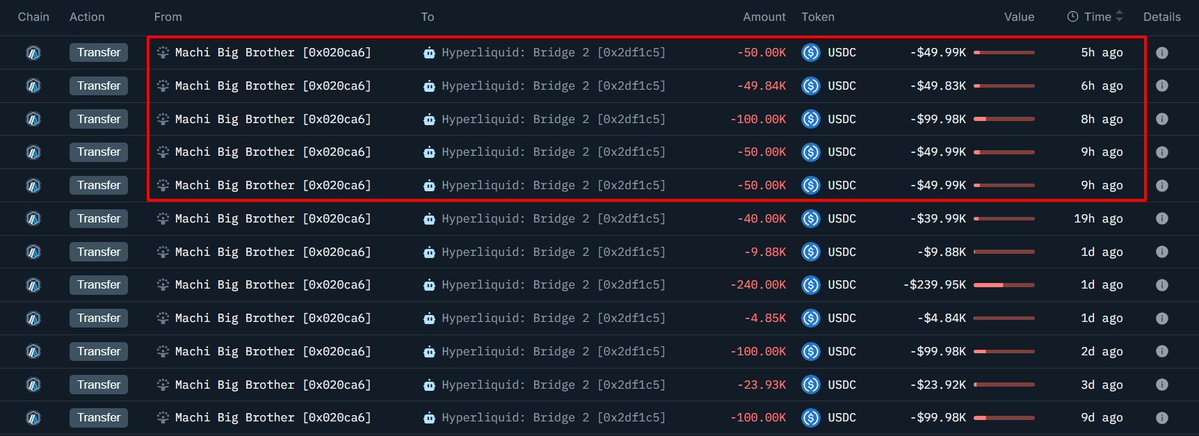
Task: Click USDC label in 8h ago row
Action: coord(842,119)
